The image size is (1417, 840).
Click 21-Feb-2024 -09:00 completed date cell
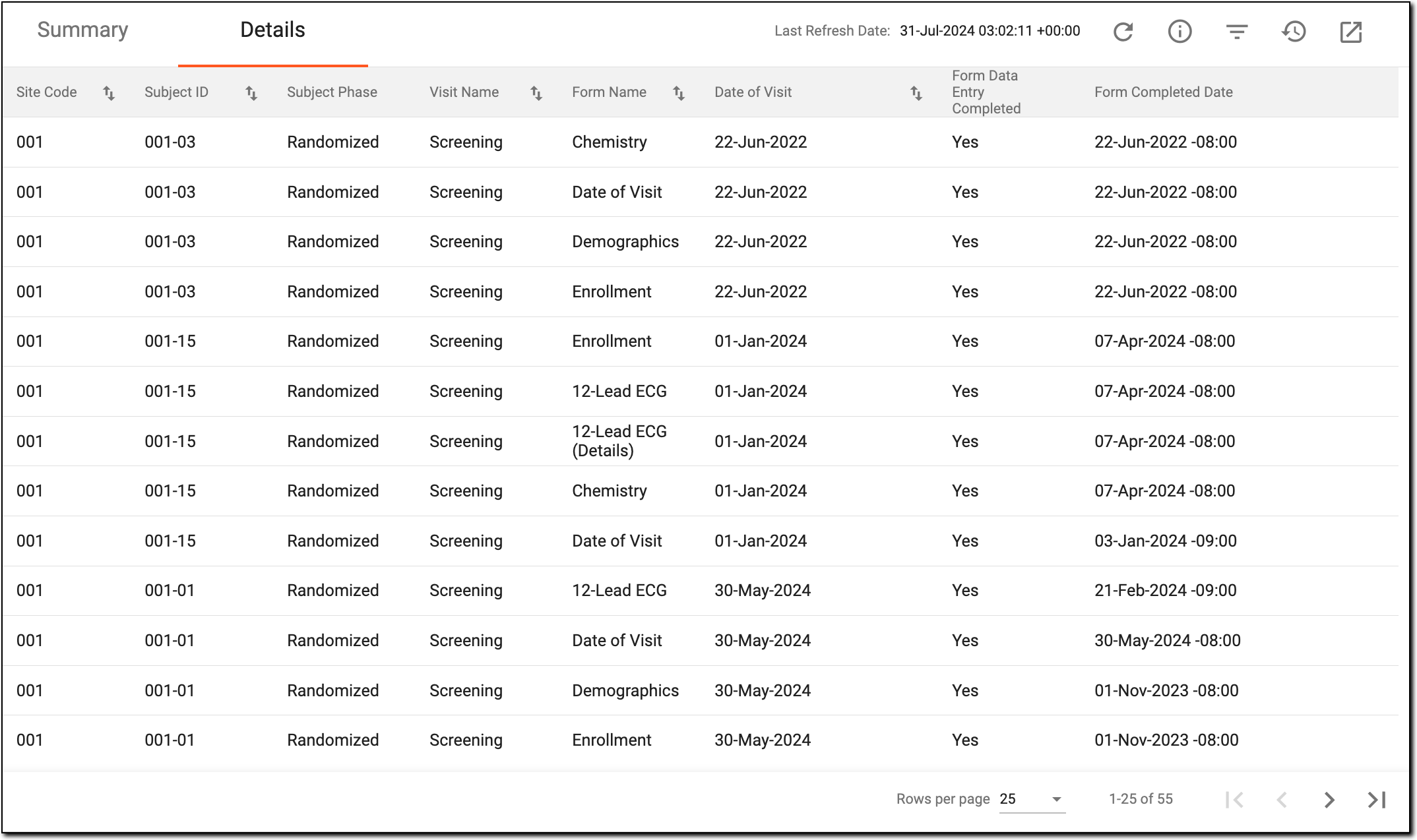click(1166, 590)
